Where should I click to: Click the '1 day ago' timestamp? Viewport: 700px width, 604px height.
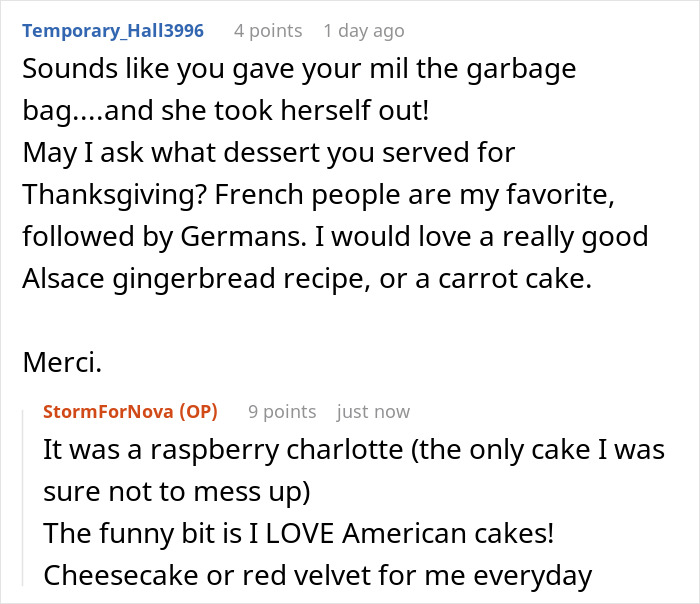(x=364, y=31)
